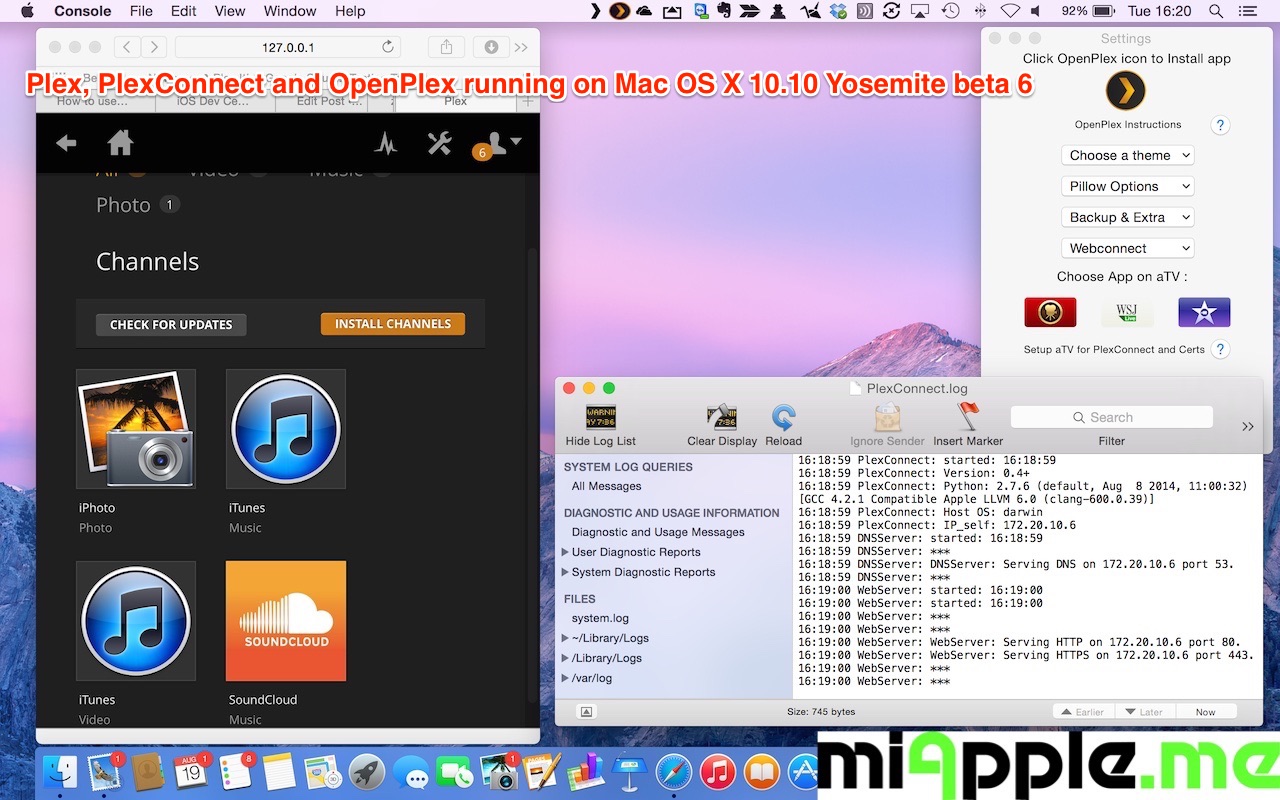Open Plex activity monitor icon
This screenshot has width=1280, height=800.
386,144
